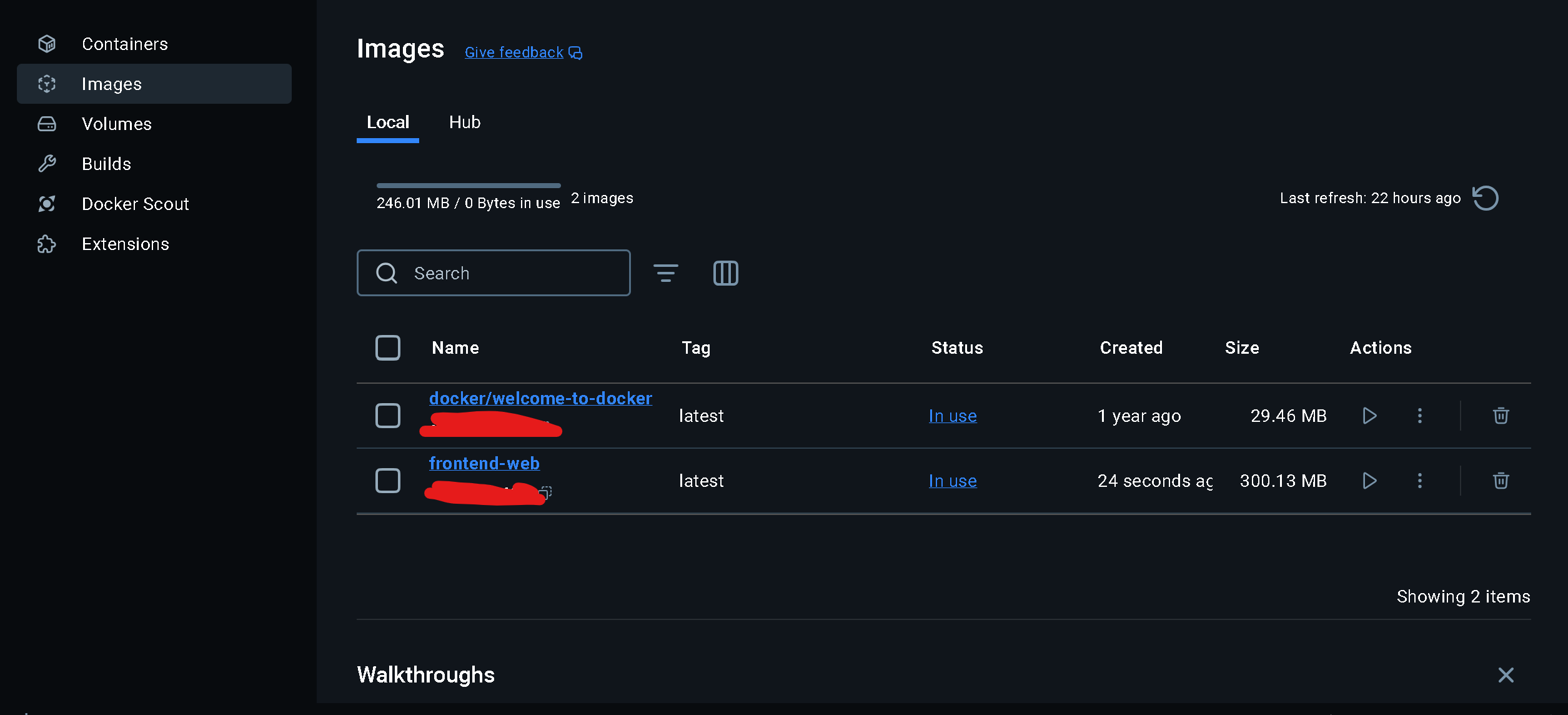Click the feedback speech bubble icon

(x=575, y=53)
